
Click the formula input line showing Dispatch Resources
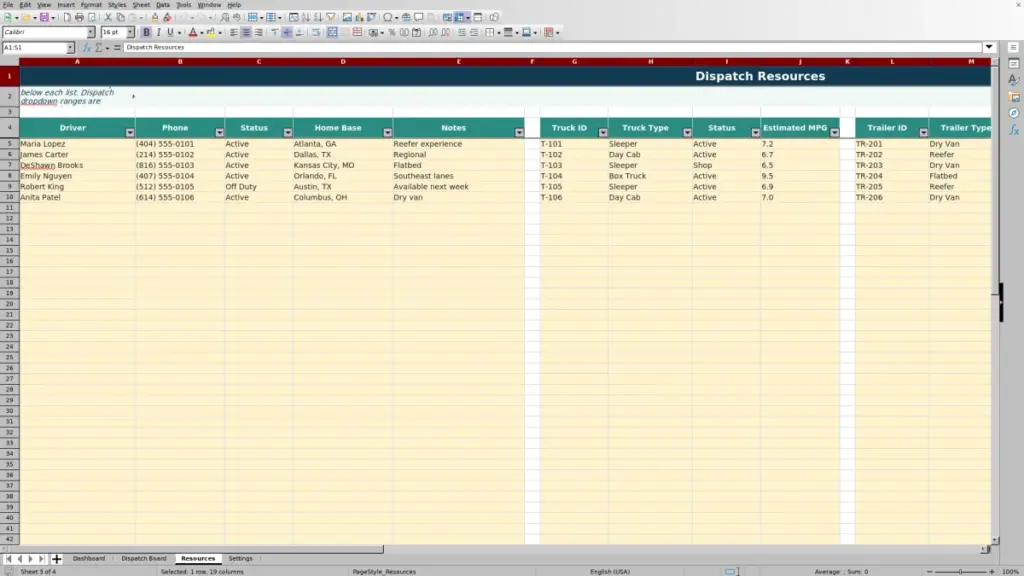pos(552,47)
